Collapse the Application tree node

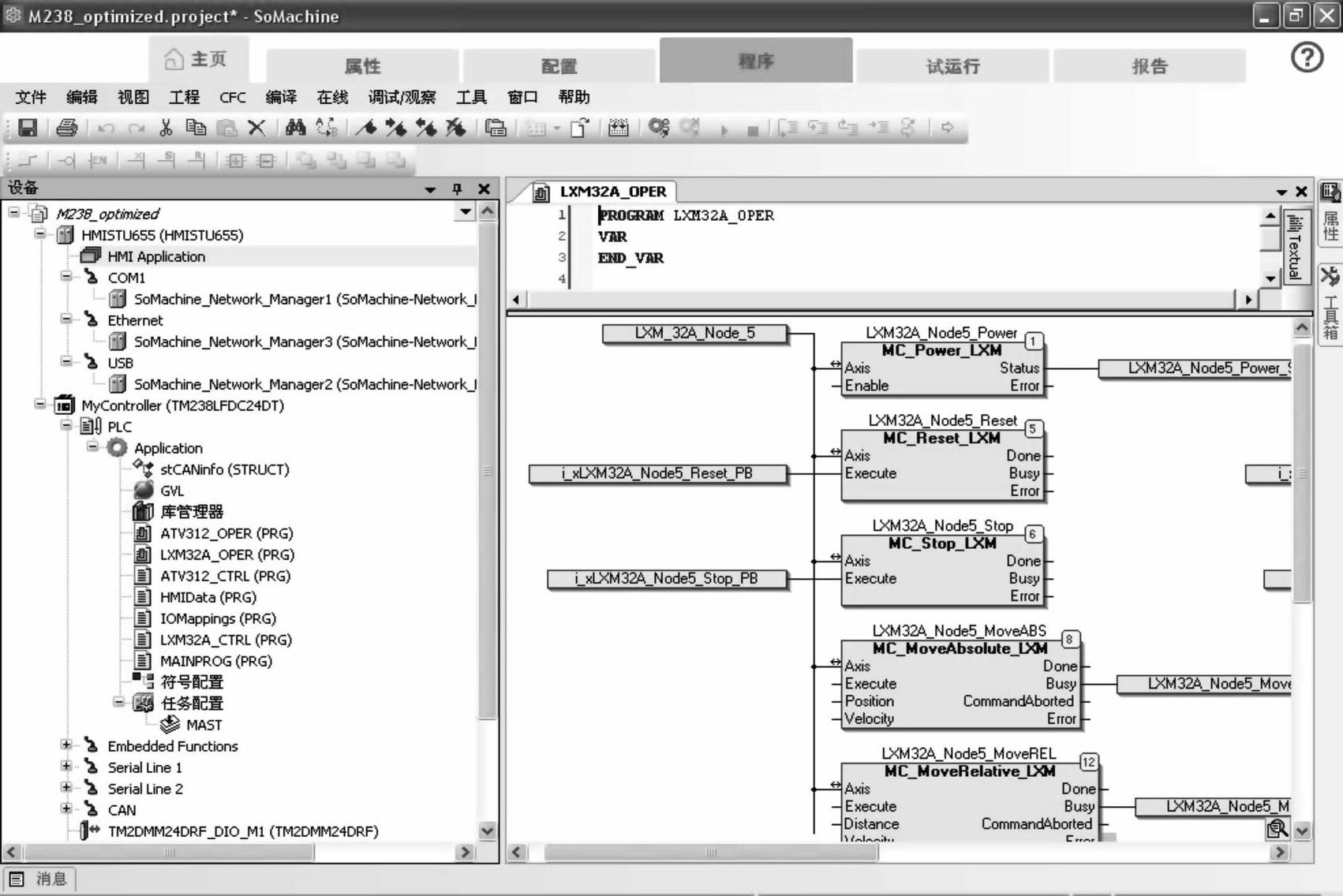tap(92, 447)
